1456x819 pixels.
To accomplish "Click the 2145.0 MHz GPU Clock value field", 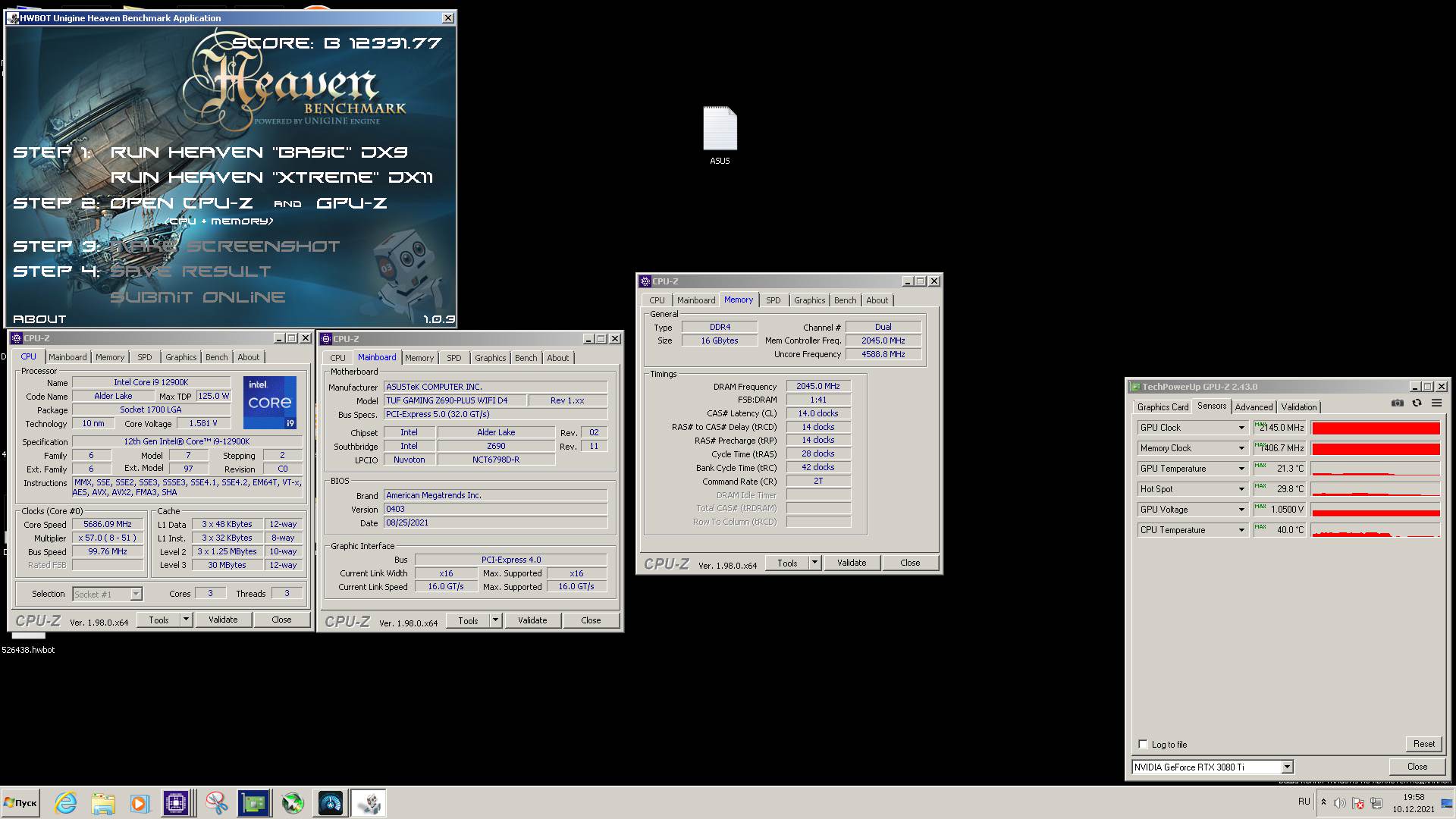I will 1280,428.
